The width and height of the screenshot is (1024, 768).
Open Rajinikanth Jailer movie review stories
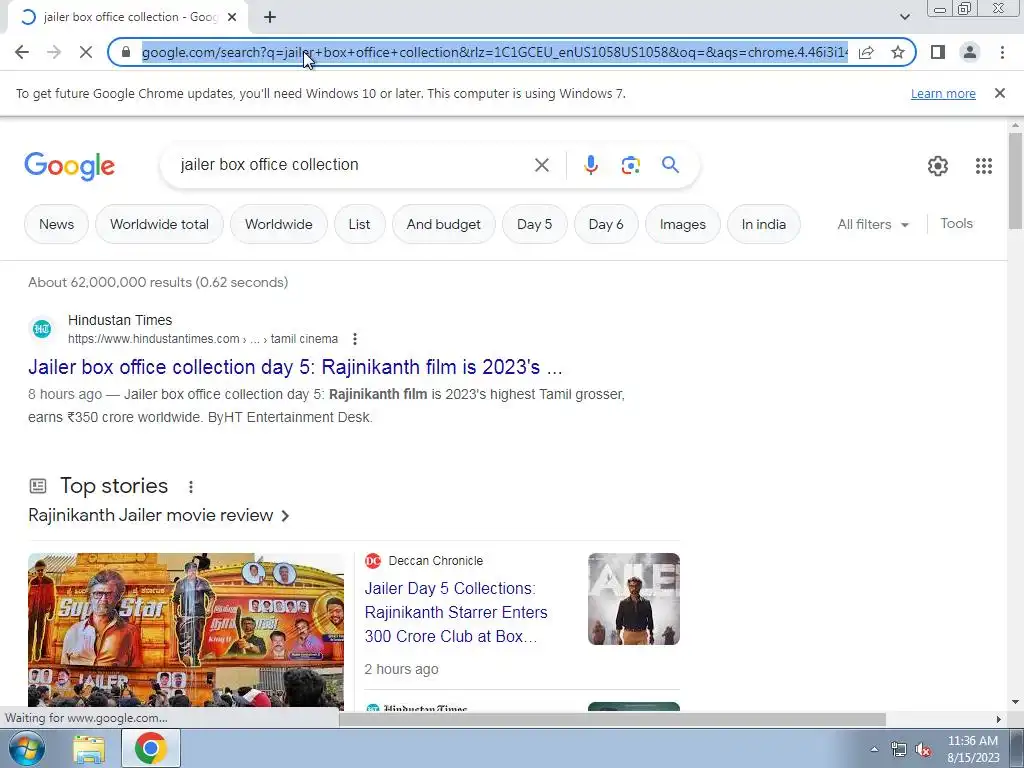pos(159,515)
